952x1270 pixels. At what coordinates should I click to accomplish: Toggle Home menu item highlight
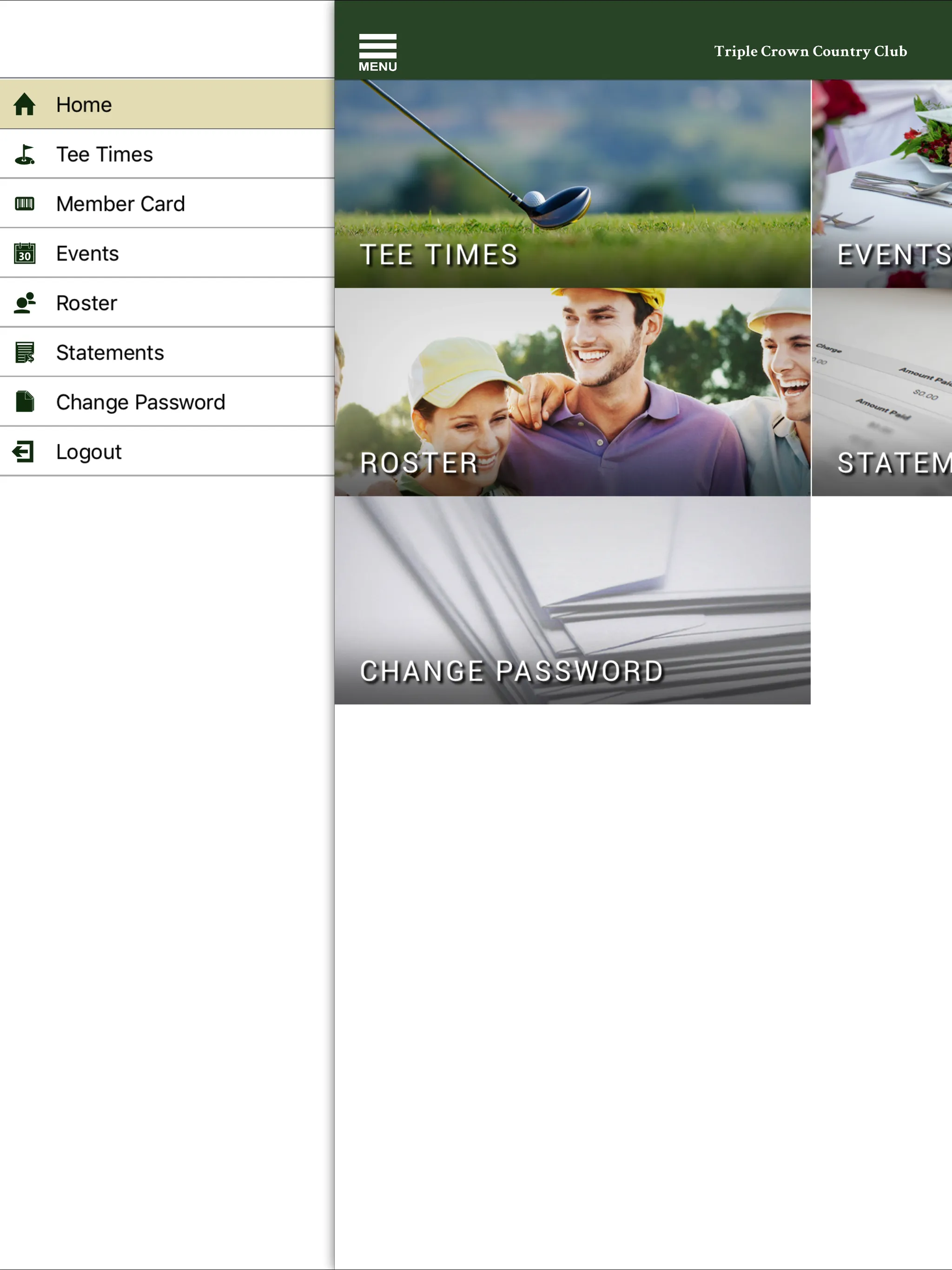(167, 104)
